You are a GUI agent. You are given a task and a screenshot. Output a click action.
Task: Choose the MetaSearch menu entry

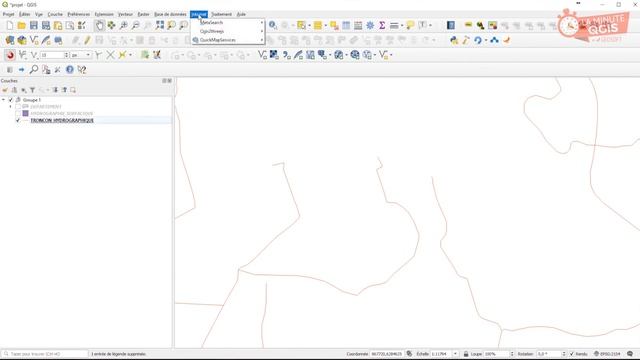pos(228,22)
